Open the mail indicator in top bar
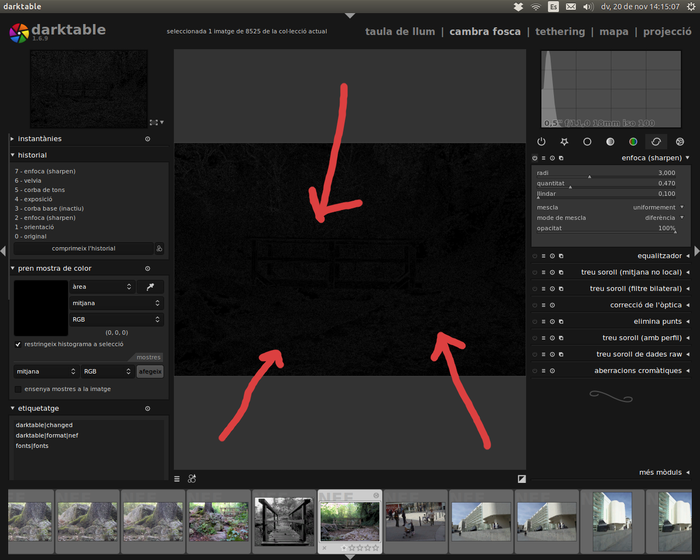 click(571, 7)
